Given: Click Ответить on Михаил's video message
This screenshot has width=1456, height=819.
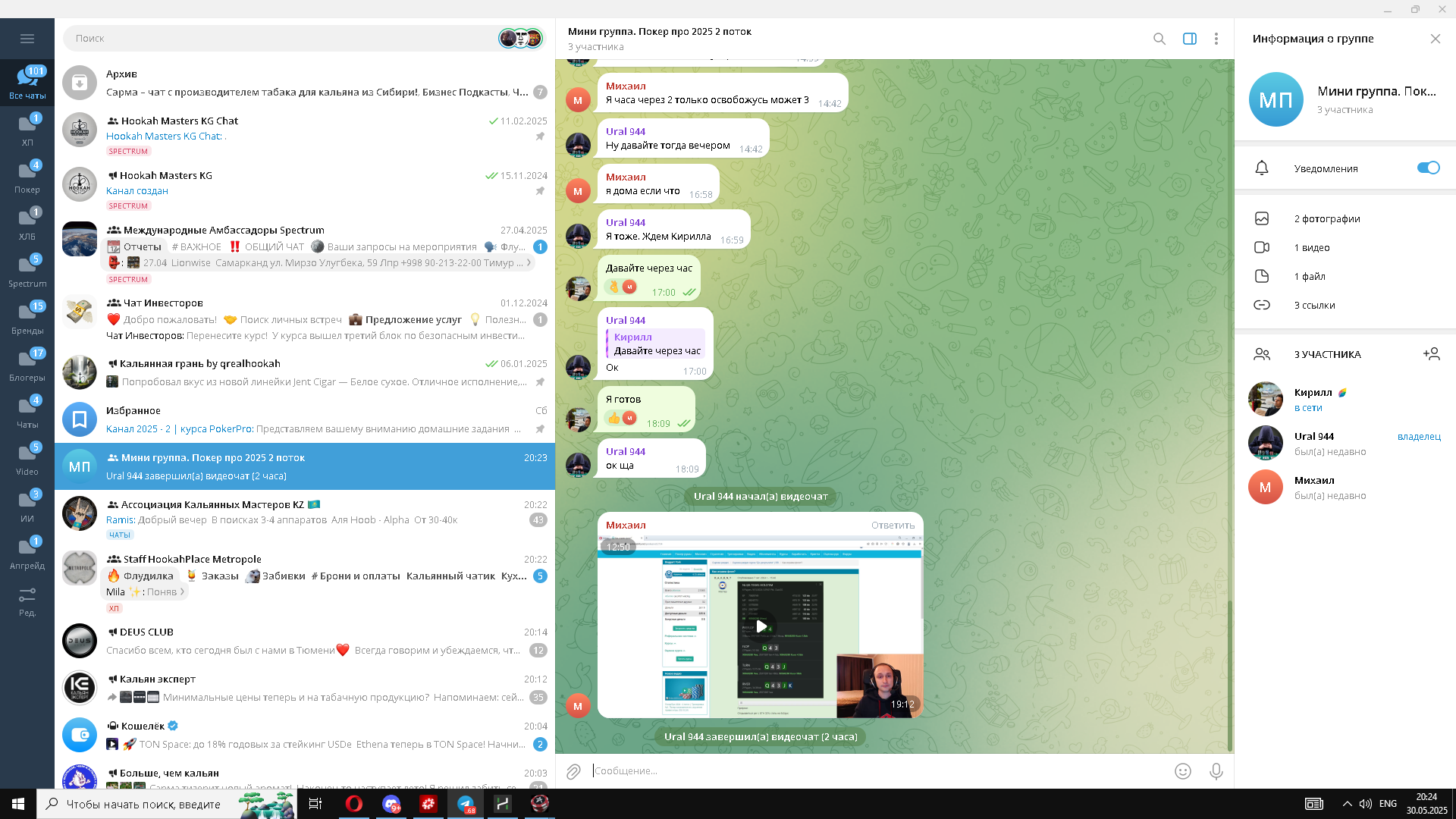Looking at the screenshot, I should click(893, 525).
